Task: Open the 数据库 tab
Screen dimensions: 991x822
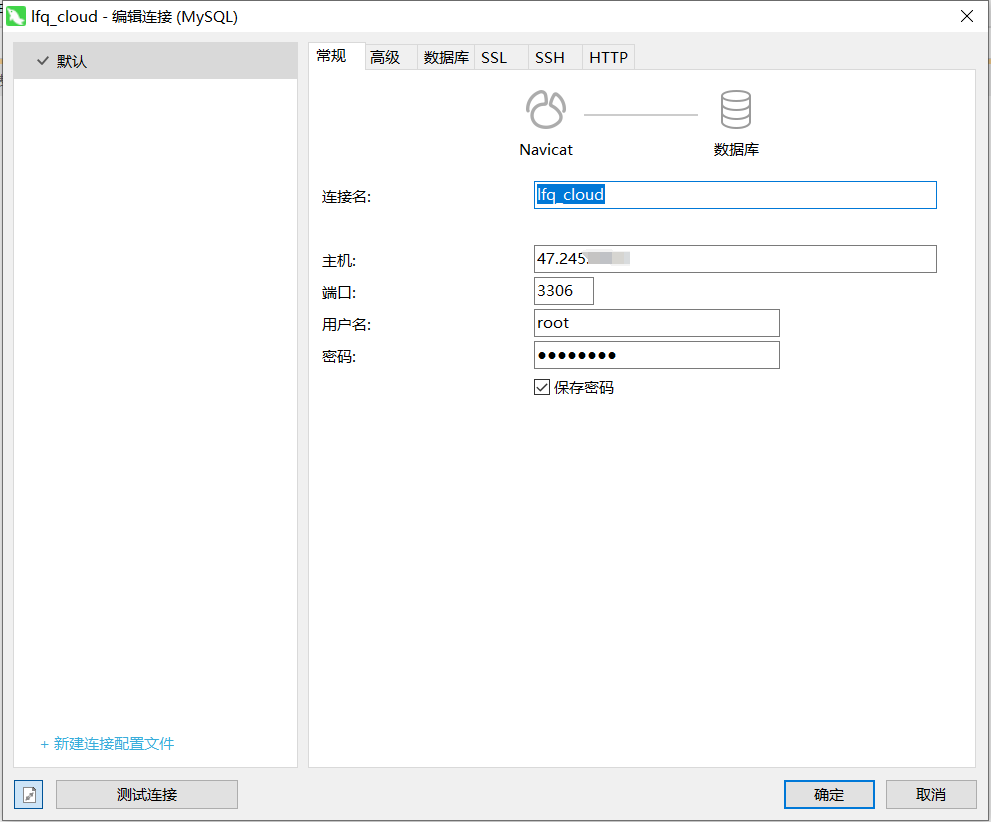Action: click(x=446, y=57)
